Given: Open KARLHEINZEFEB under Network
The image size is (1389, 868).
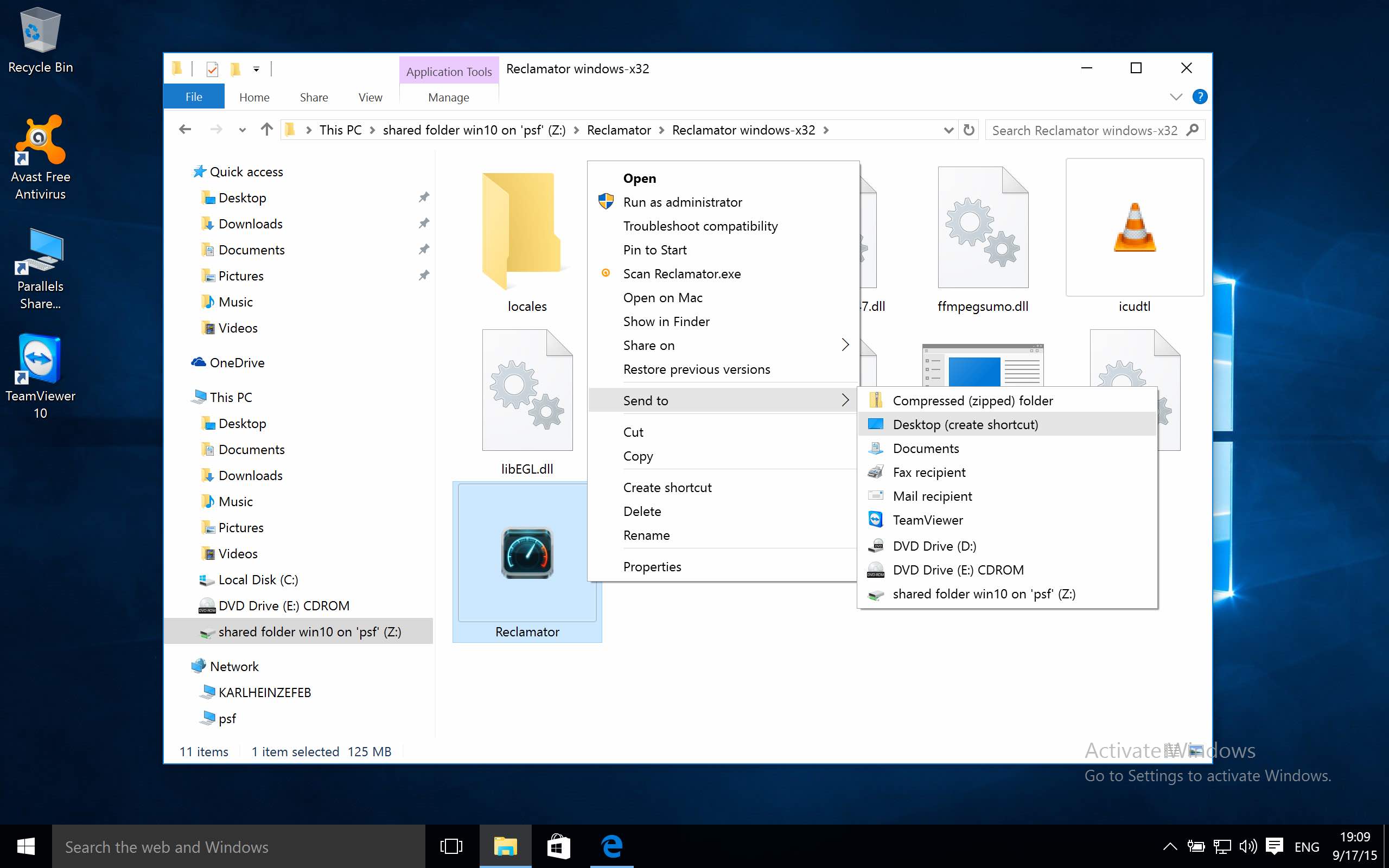Looking at the screenshot, I should pos(265,692).
